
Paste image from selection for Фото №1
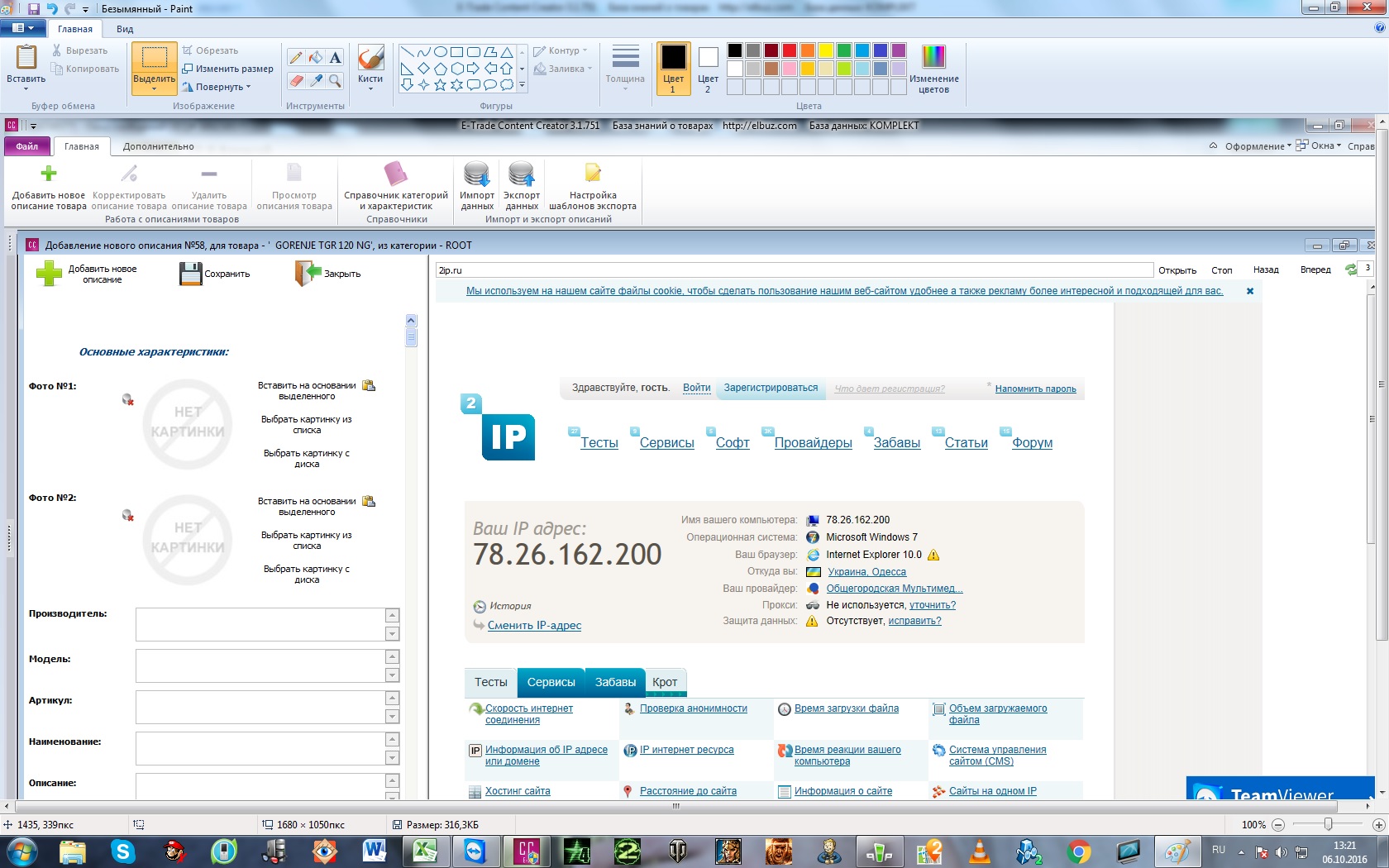pos(370,385)
